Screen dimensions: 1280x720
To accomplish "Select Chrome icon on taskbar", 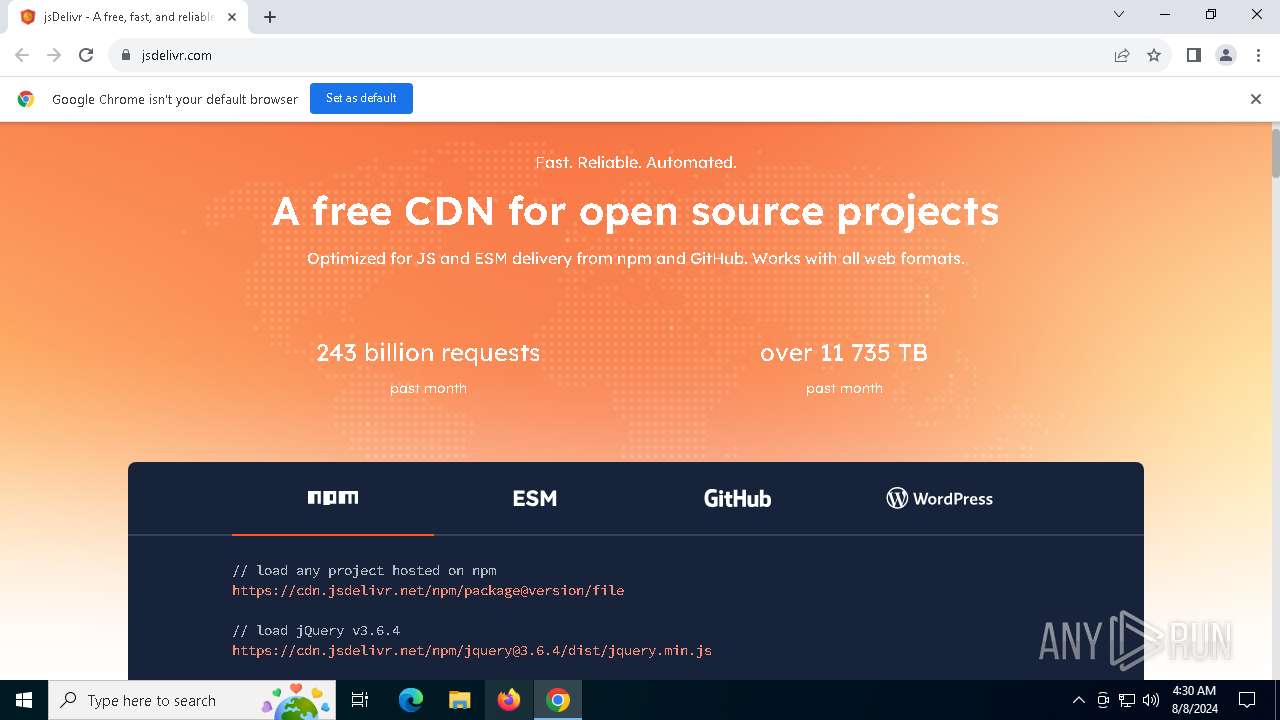I will 558,700.
